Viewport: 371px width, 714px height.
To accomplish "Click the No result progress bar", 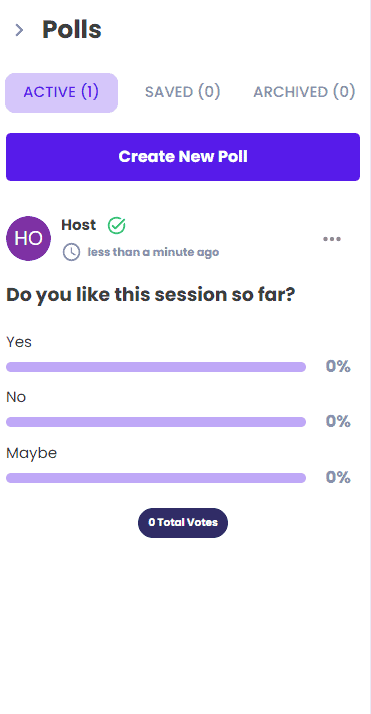I will [156, 422].
